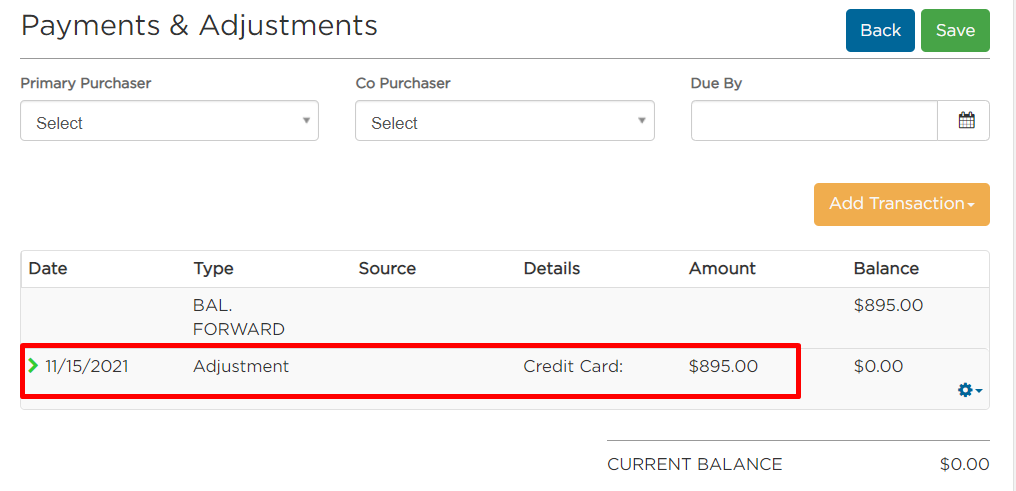The height and width of the screenshot is (491, 1016).
Task: Expand the 11/15/2021 transaction with green chevron
Action: coord(34,366)
